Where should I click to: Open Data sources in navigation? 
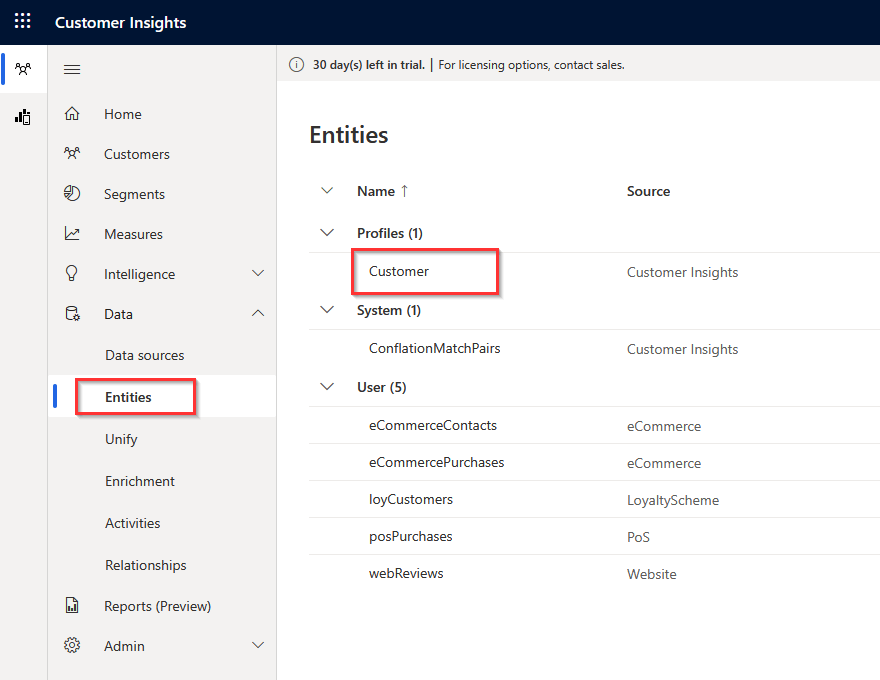pos(144,355)
